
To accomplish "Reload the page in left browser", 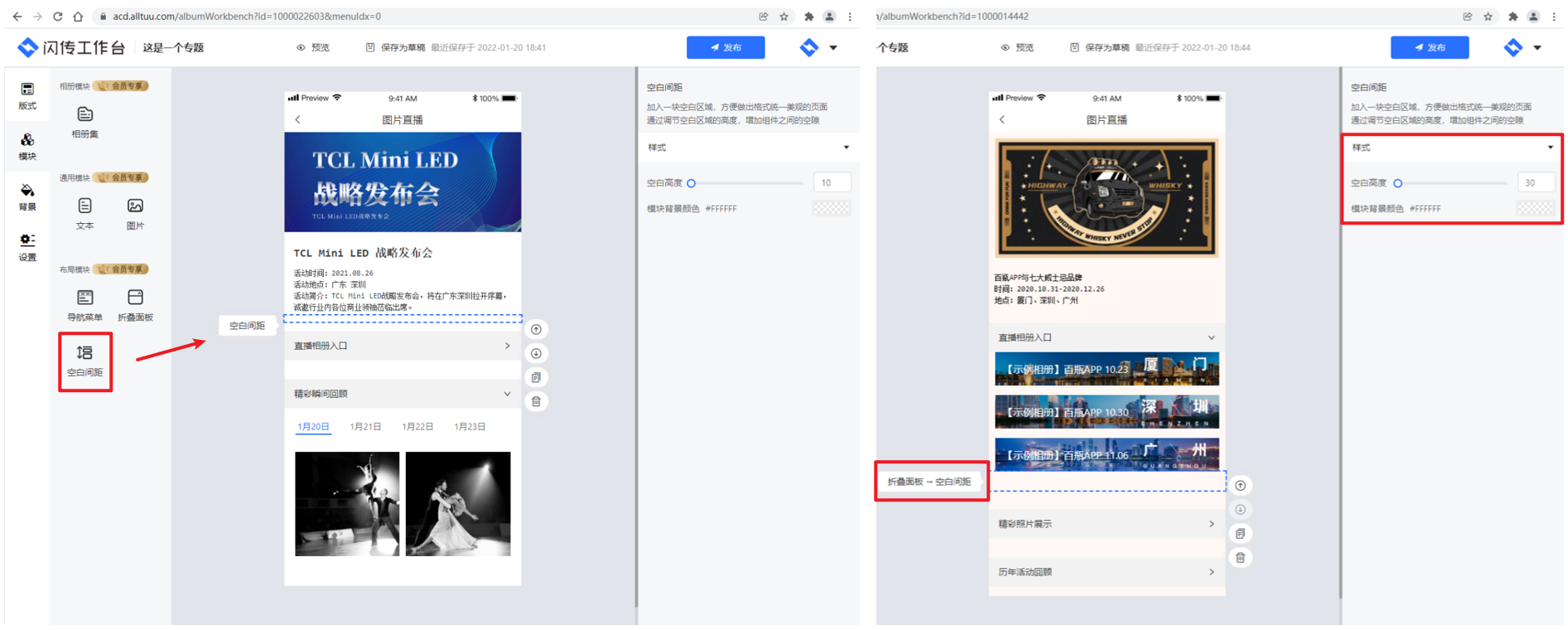I will point(57,16).
